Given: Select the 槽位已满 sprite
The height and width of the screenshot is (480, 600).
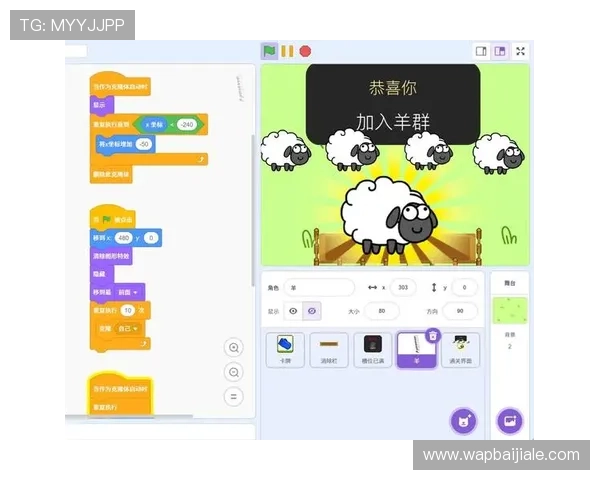Looking at the screenshot, I should (373, 350).
